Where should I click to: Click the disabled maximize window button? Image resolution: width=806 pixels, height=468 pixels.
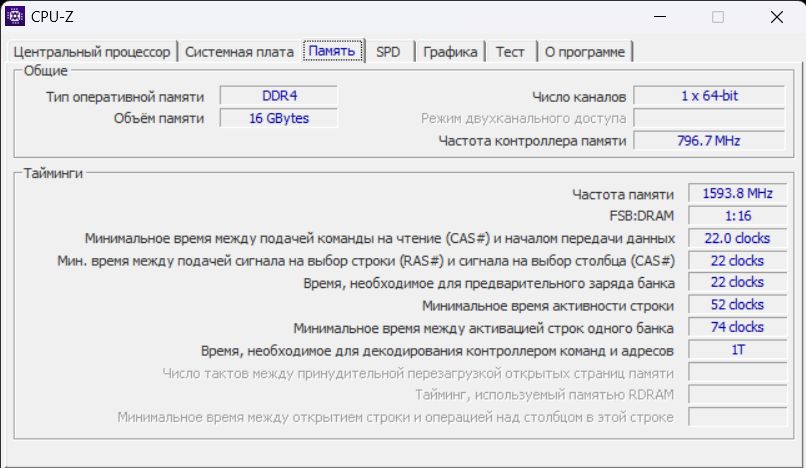click(x=718, y=16)
